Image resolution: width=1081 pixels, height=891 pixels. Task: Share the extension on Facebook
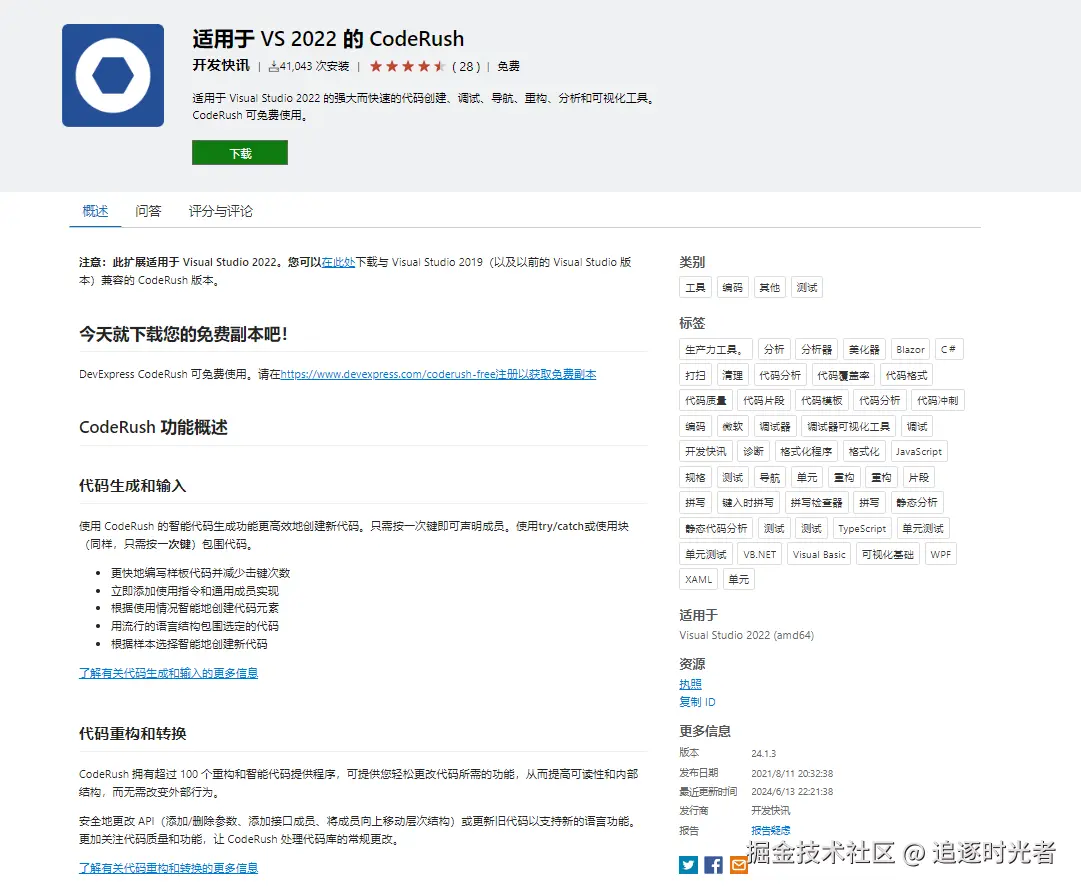click(714, 865)
